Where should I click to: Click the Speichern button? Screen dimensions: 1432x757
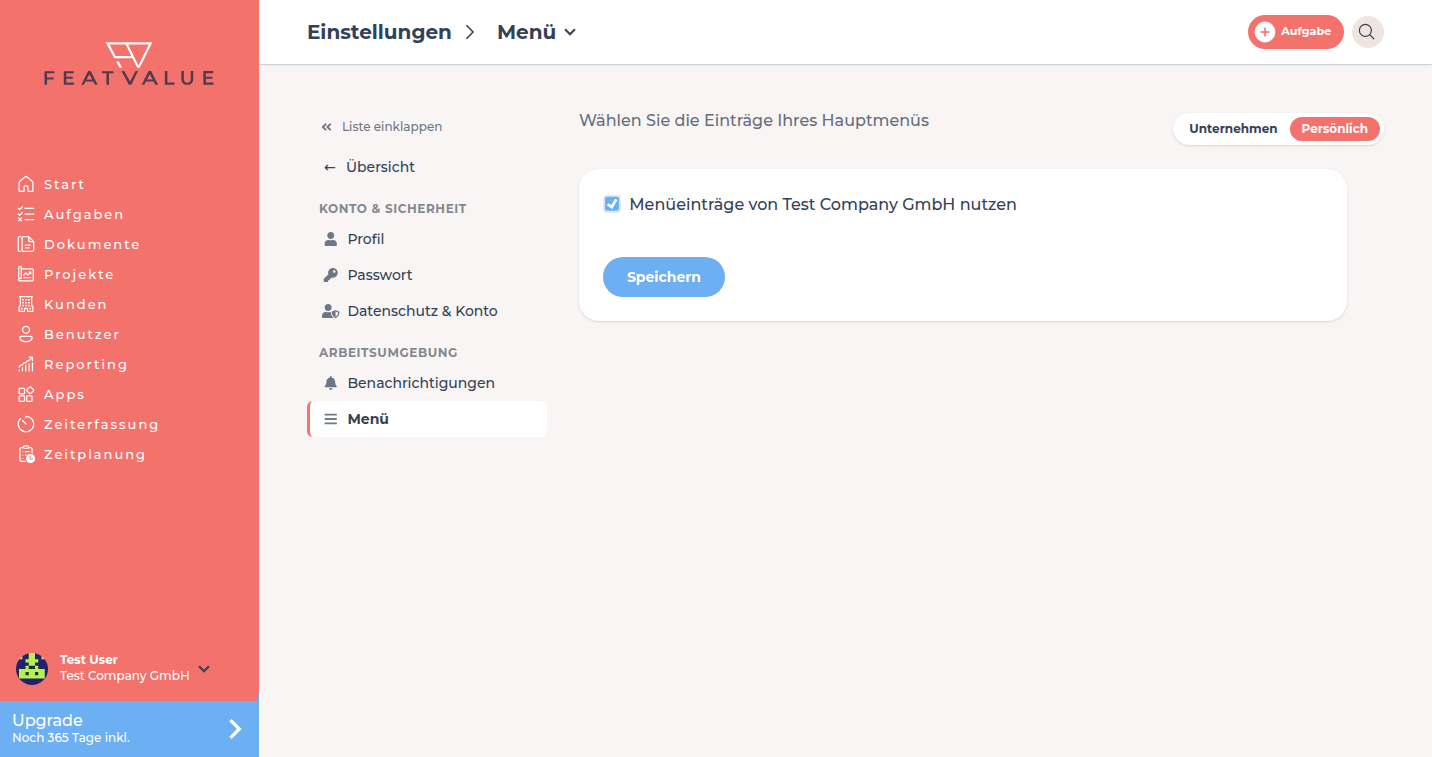664,277
